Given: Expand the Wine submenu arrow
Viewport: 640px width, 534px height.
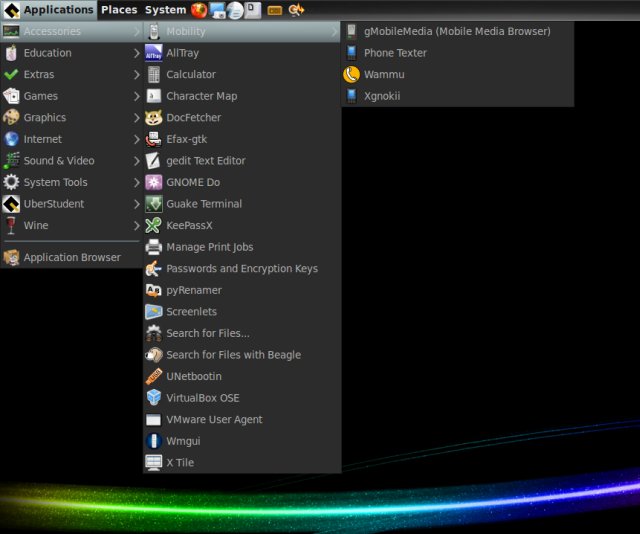Looking at the screenshot, I should coord(136,226).
